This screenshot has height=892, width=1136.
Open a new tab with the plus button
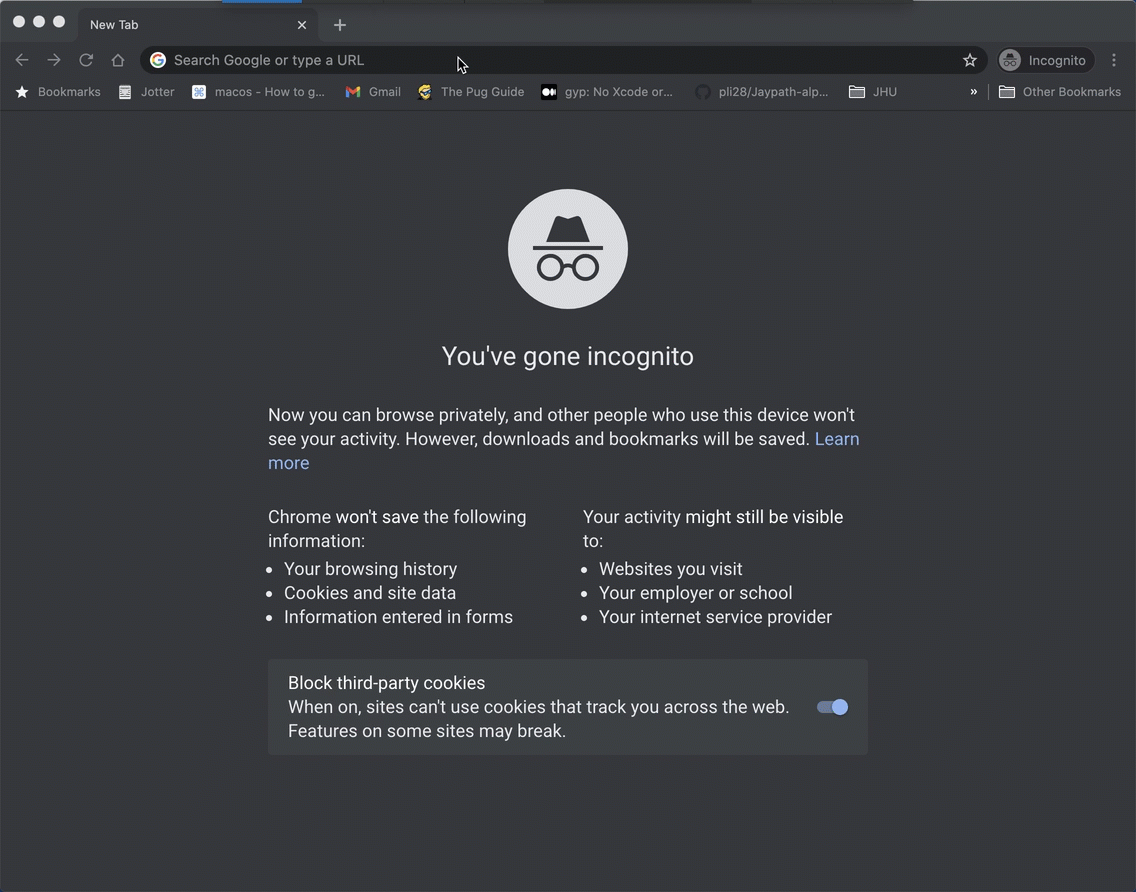(x=340, y=24)
